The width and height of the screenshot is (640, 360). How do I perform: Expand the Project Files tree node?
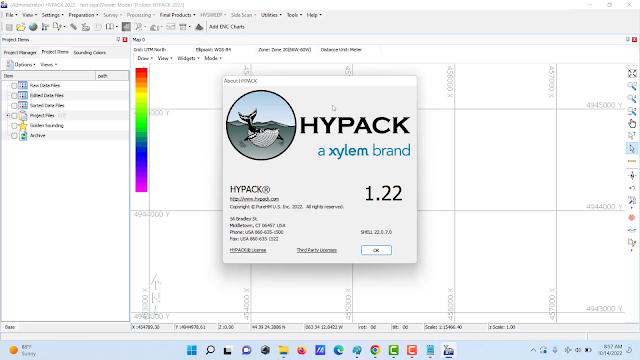[x=8, y=116]
